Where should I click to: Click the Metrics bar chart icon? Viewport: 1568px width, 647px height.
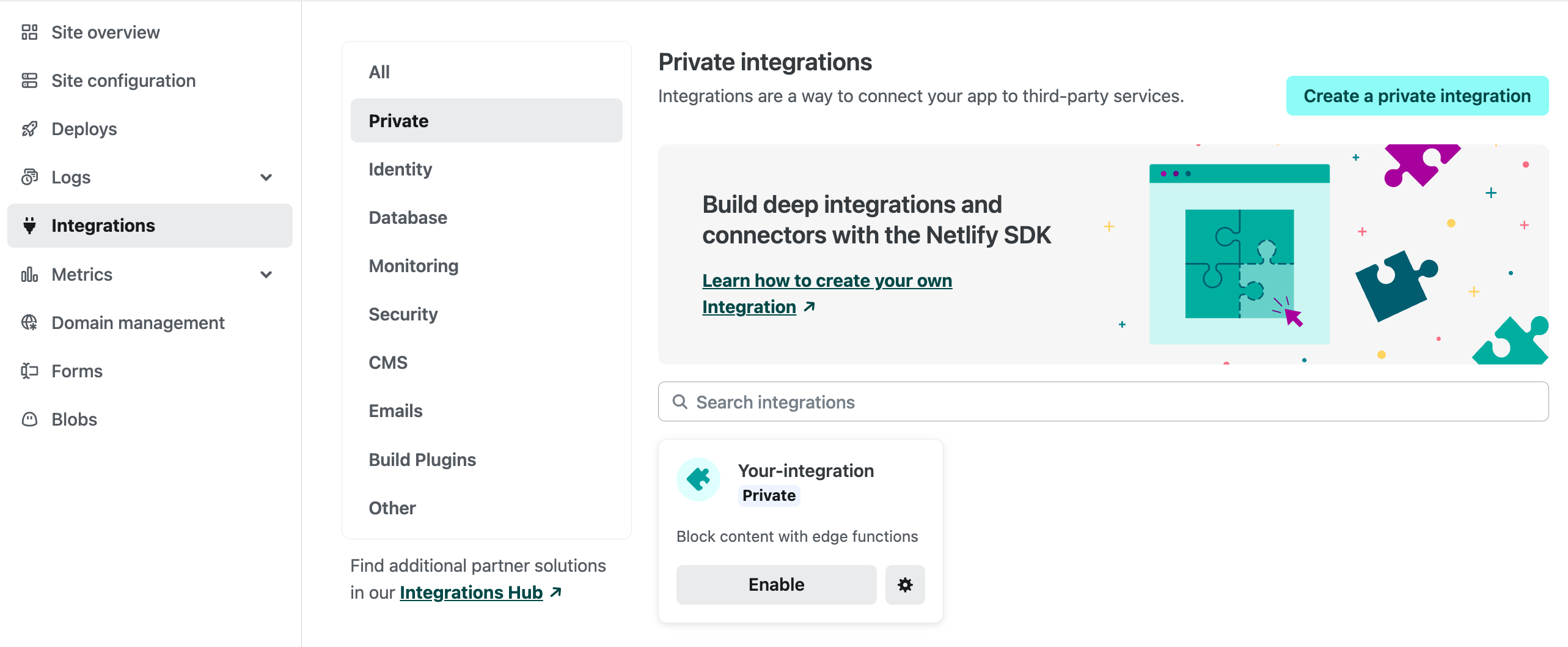29,275
